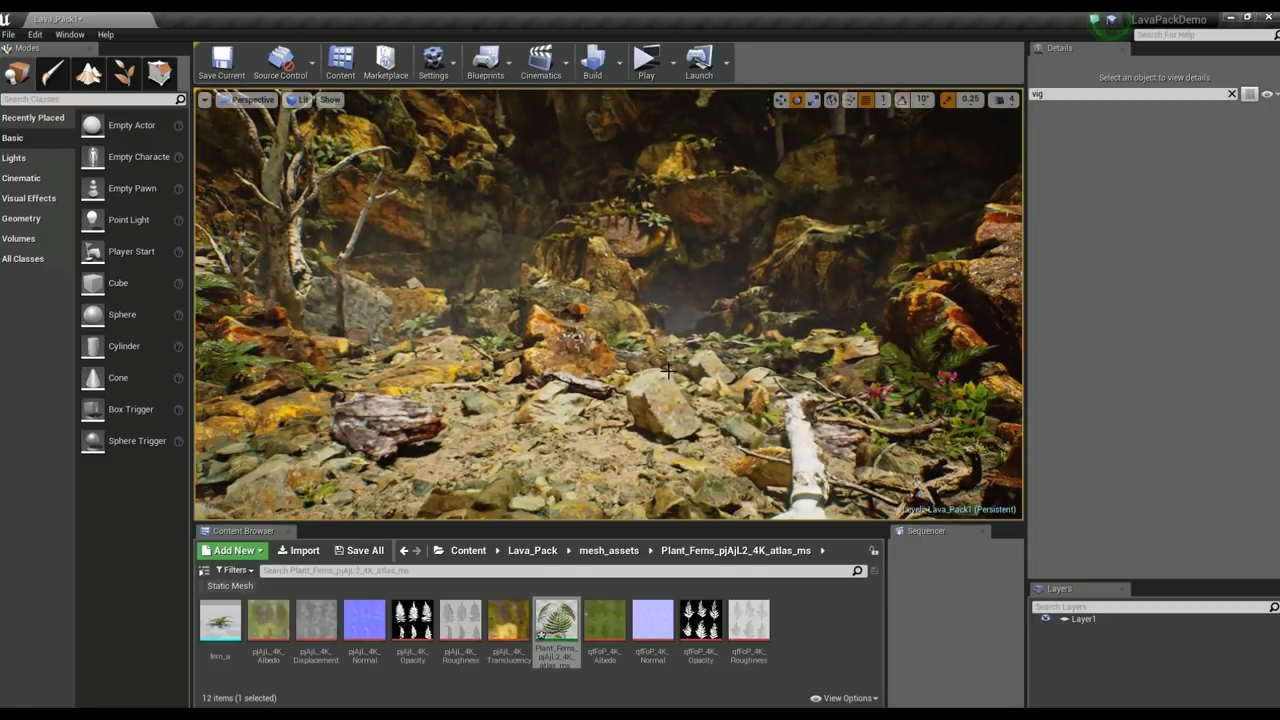This screenshot has width=1280, height=720.
Task: Toggle grid snapping in the viewport
Action: (866, 100)
